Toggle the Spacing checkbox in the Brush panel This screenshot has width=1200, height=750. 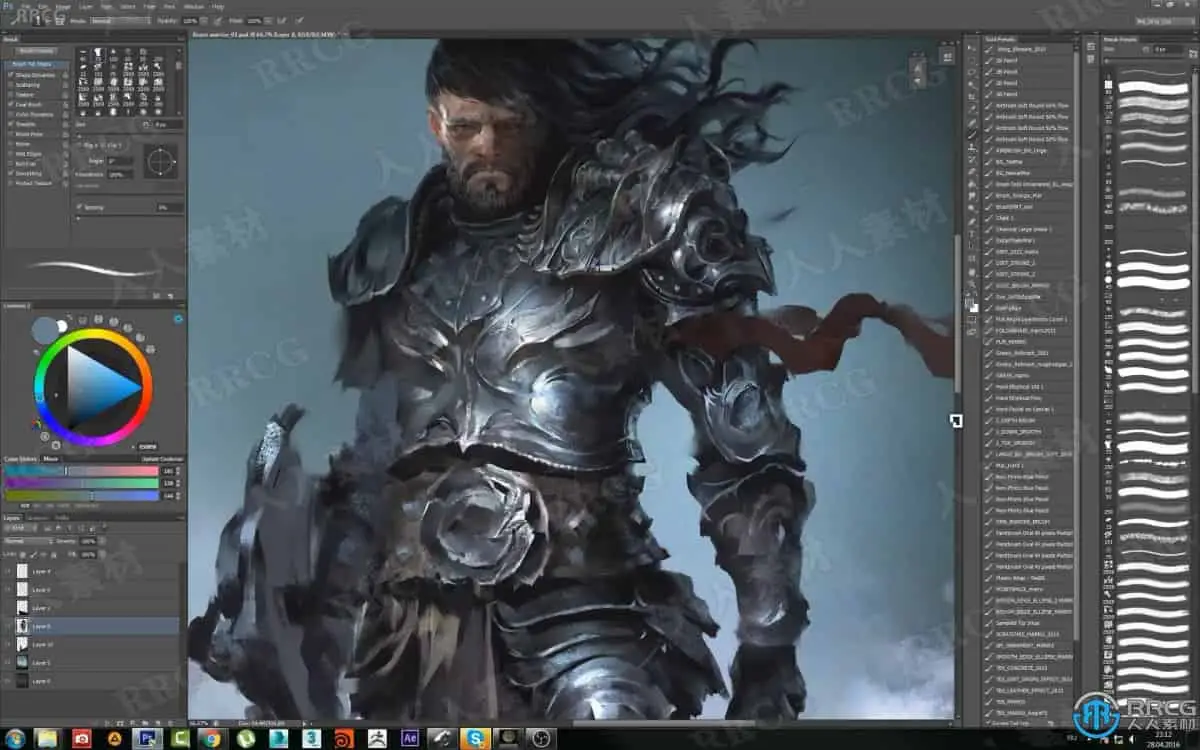(79, 207)
